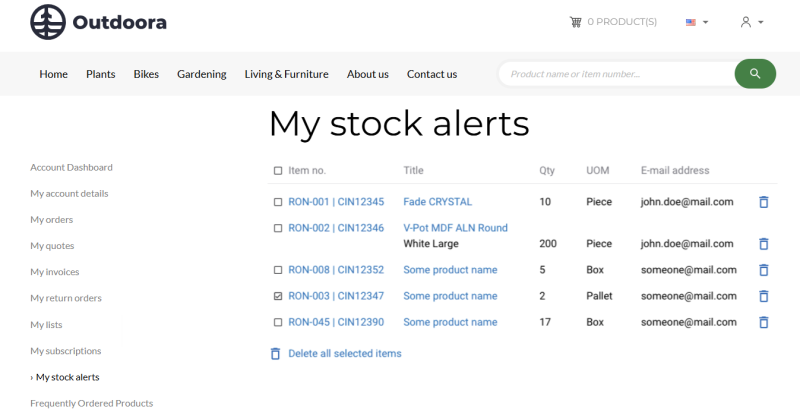The image size is (800, 419).
Task: Click trash icon for RON-003 row
Action: [763, 296]
